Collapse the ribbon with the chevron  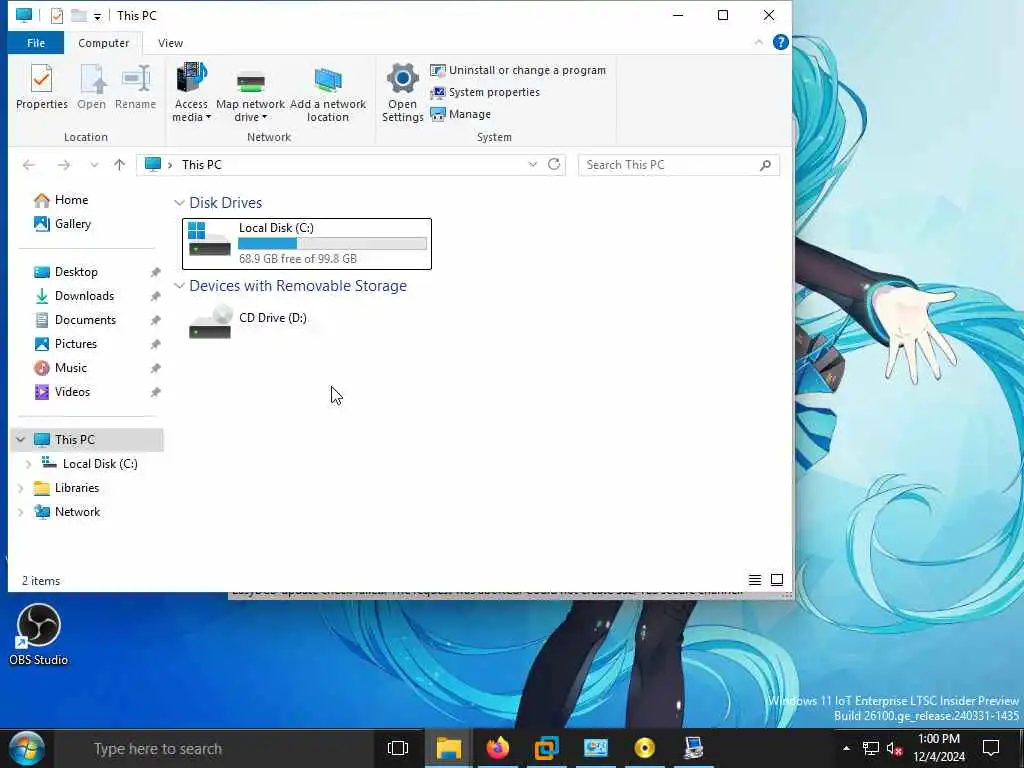[x=758, y=42]
